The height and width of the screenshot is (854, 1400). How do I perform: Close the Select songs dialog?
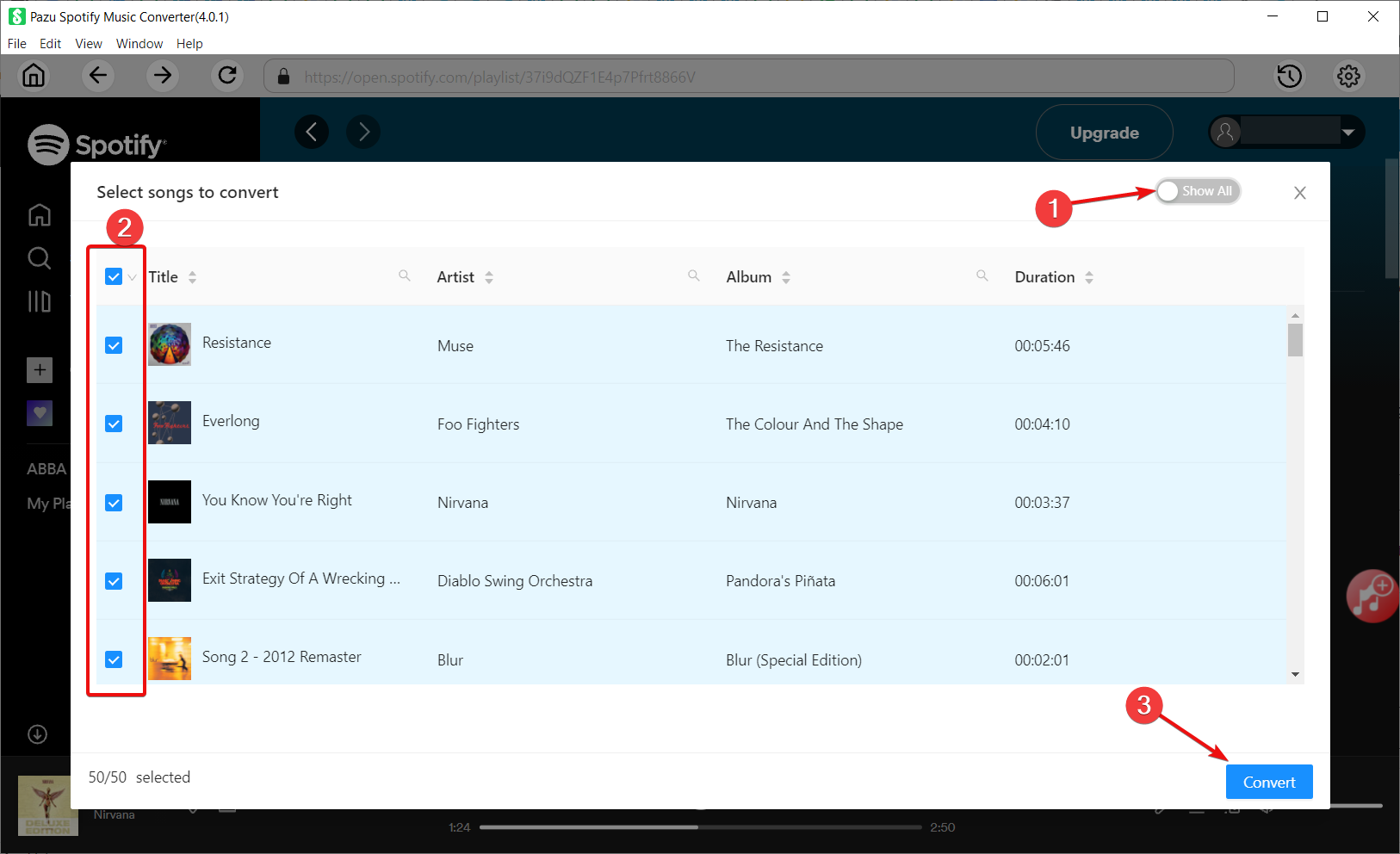pyautogui.click(x=1299, y=193)
